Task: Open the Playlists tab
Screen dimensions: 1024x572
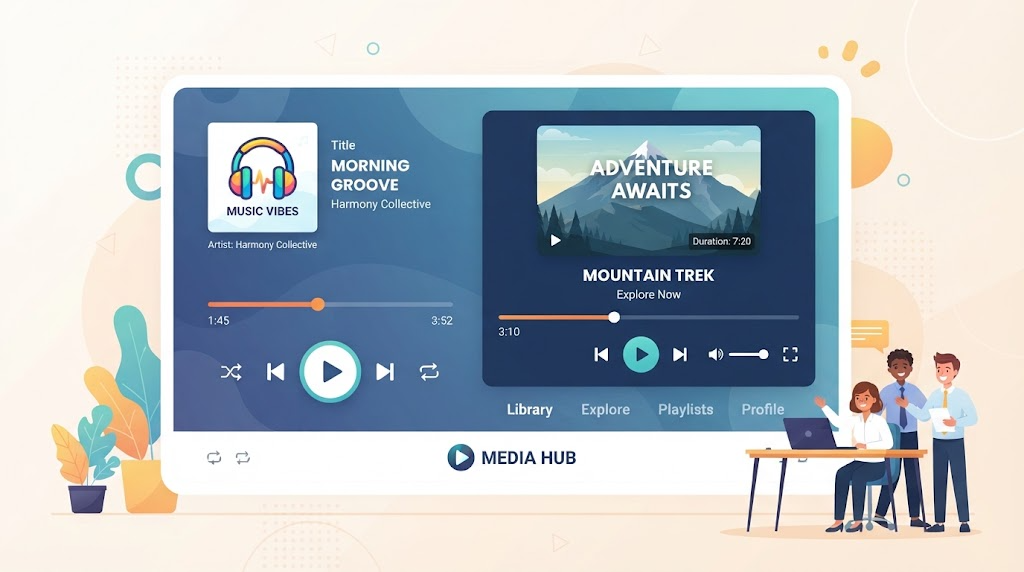Action: pos(686,409)
